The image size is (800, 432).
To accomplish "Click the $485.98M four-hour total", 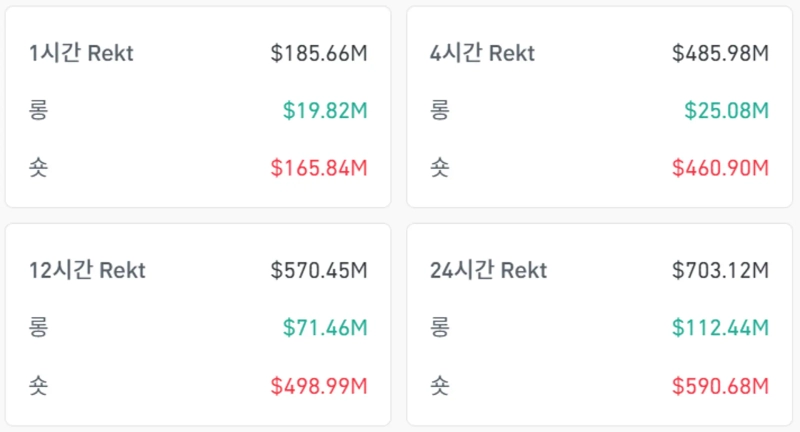I will tap(720, 53).
